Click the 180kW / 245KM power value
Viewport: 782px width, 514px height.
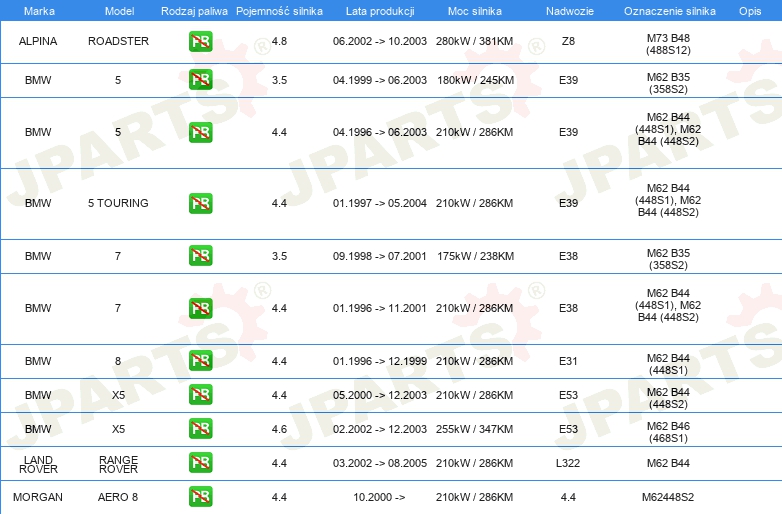(475, 80)
